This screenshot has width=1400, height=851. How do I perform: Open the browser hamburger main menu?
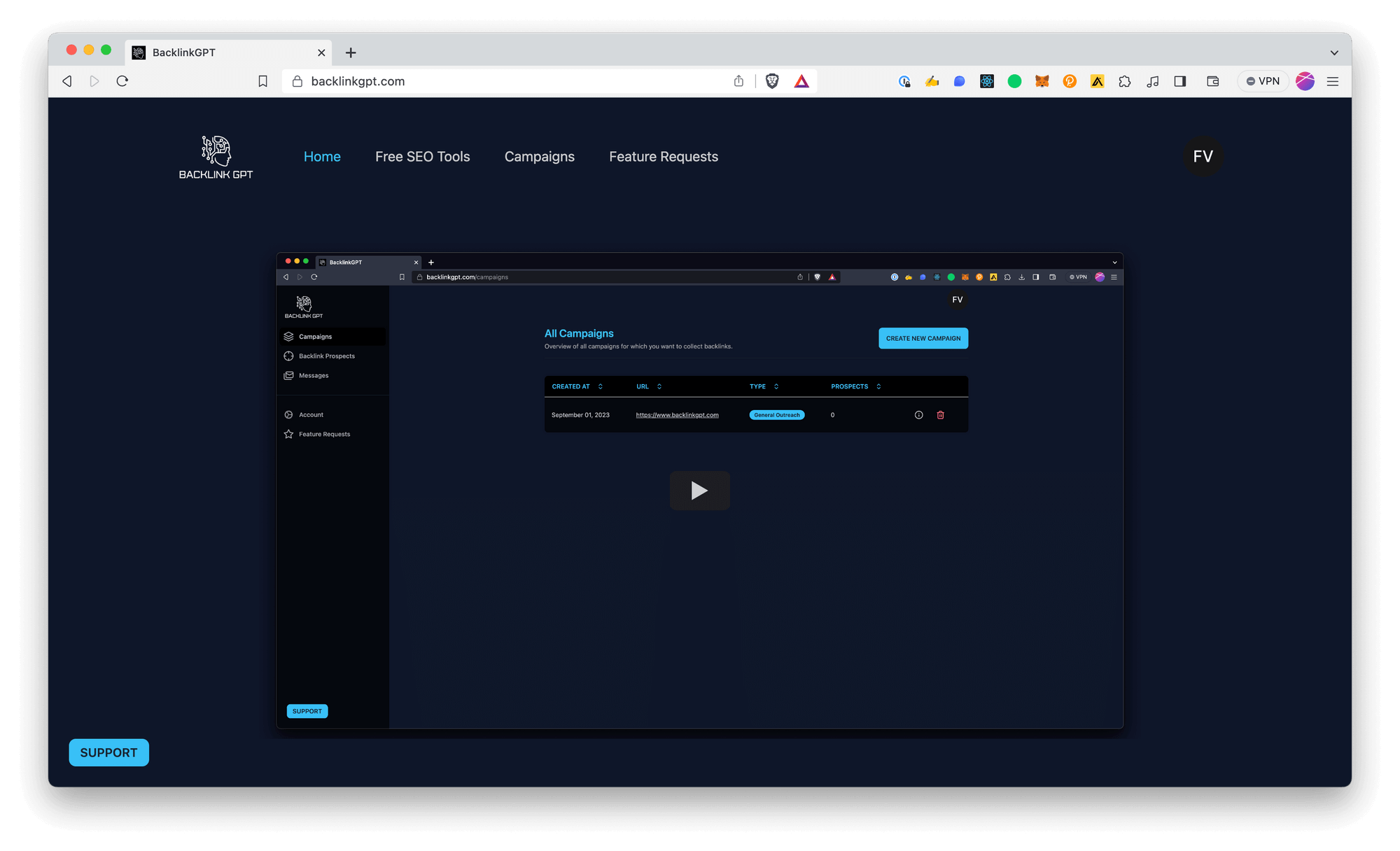1333,81
